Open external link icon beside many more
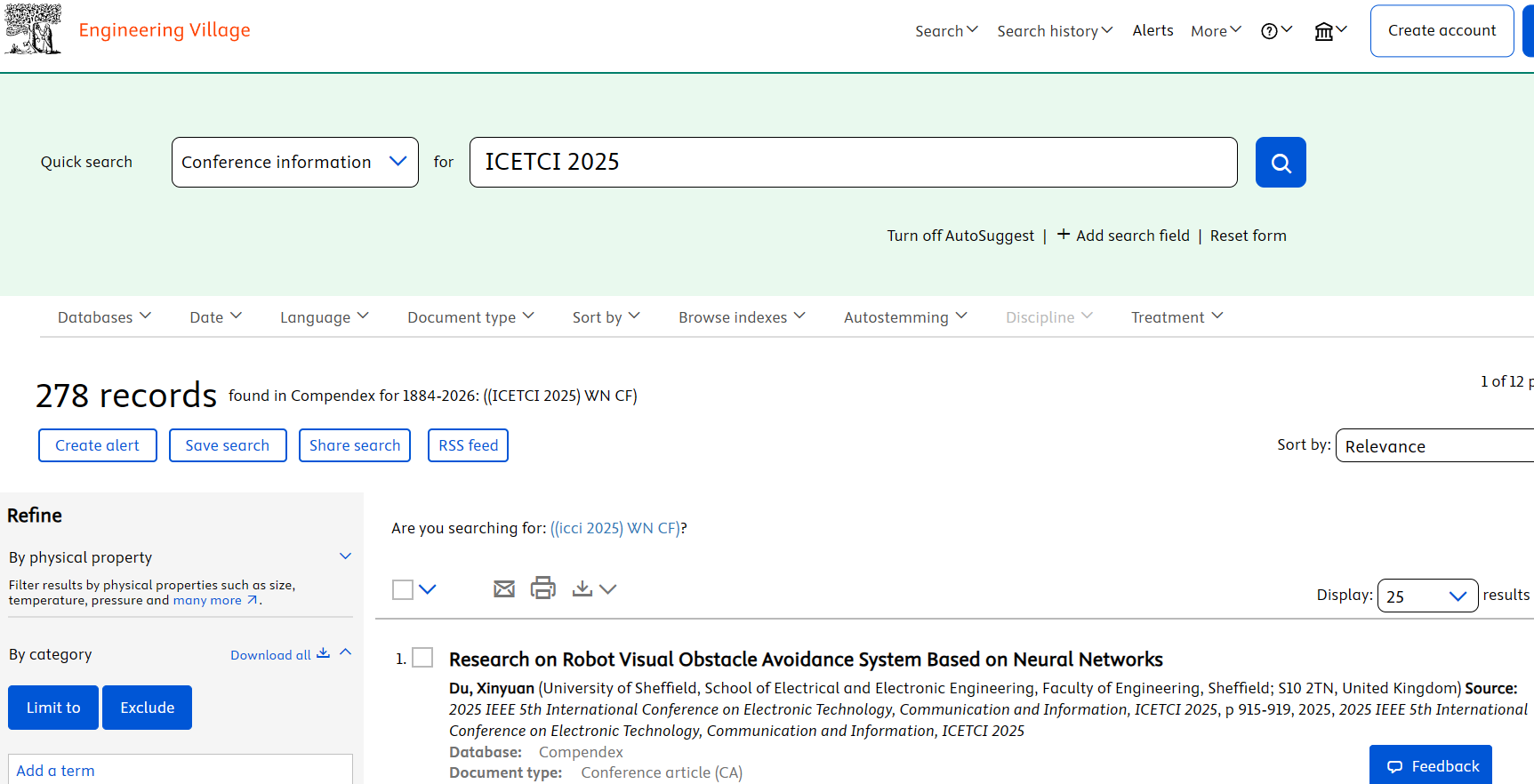This screenshot has height=784, width=1534. coord(253,600)
